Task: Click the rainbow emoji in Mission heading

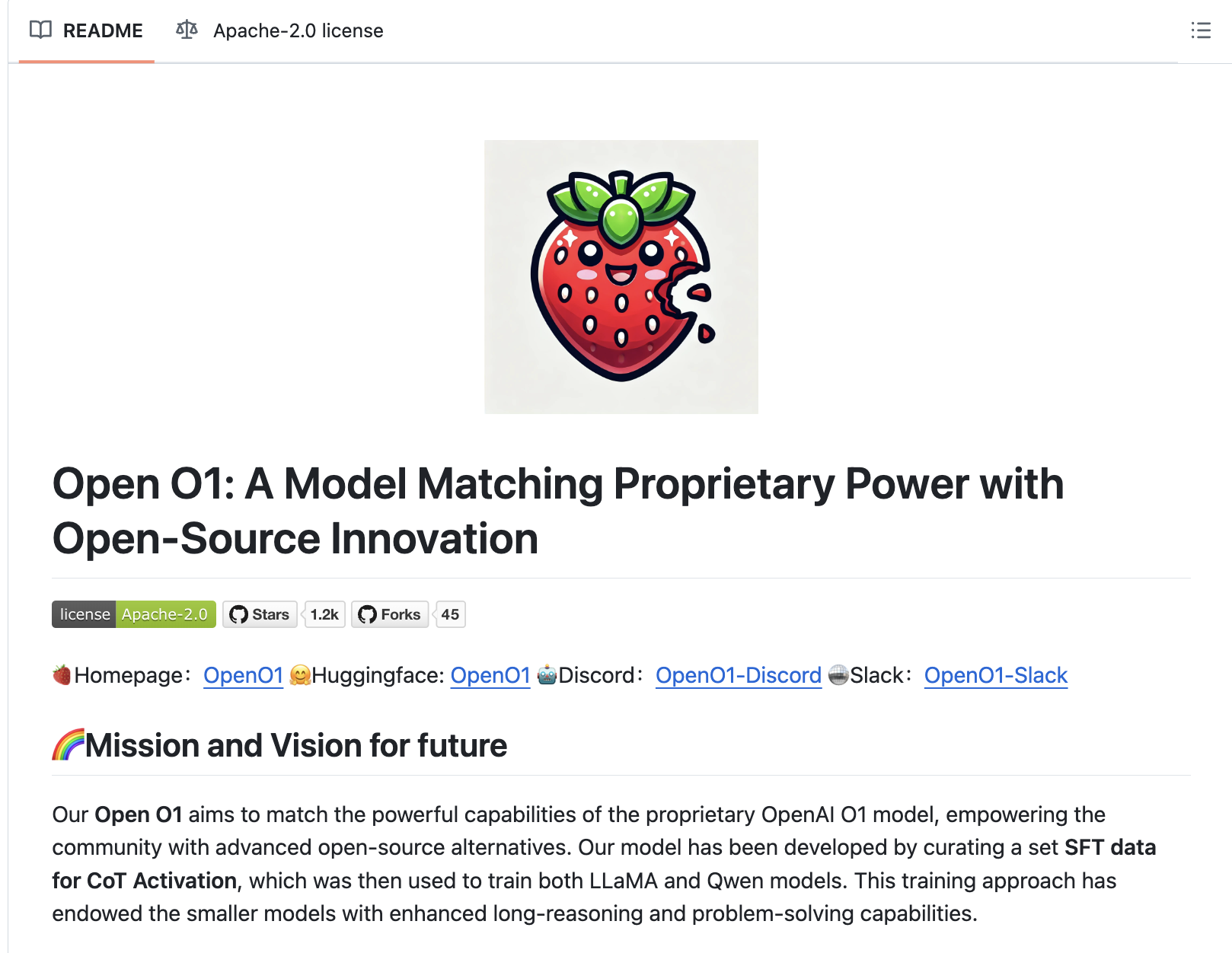Action: 68,745
